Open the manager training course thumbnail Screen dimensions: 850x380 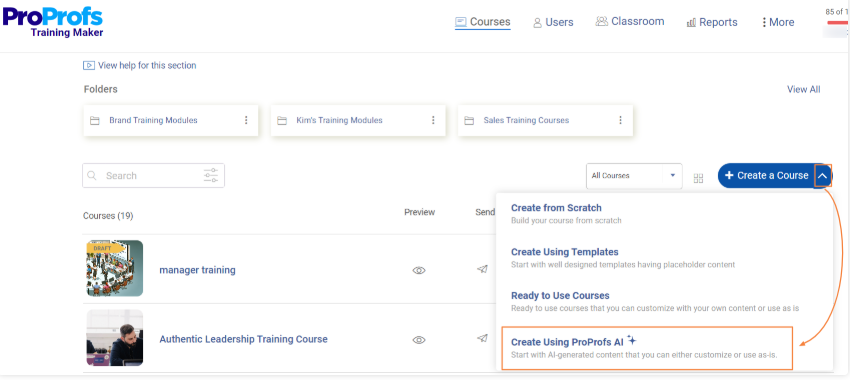[114, 268]
